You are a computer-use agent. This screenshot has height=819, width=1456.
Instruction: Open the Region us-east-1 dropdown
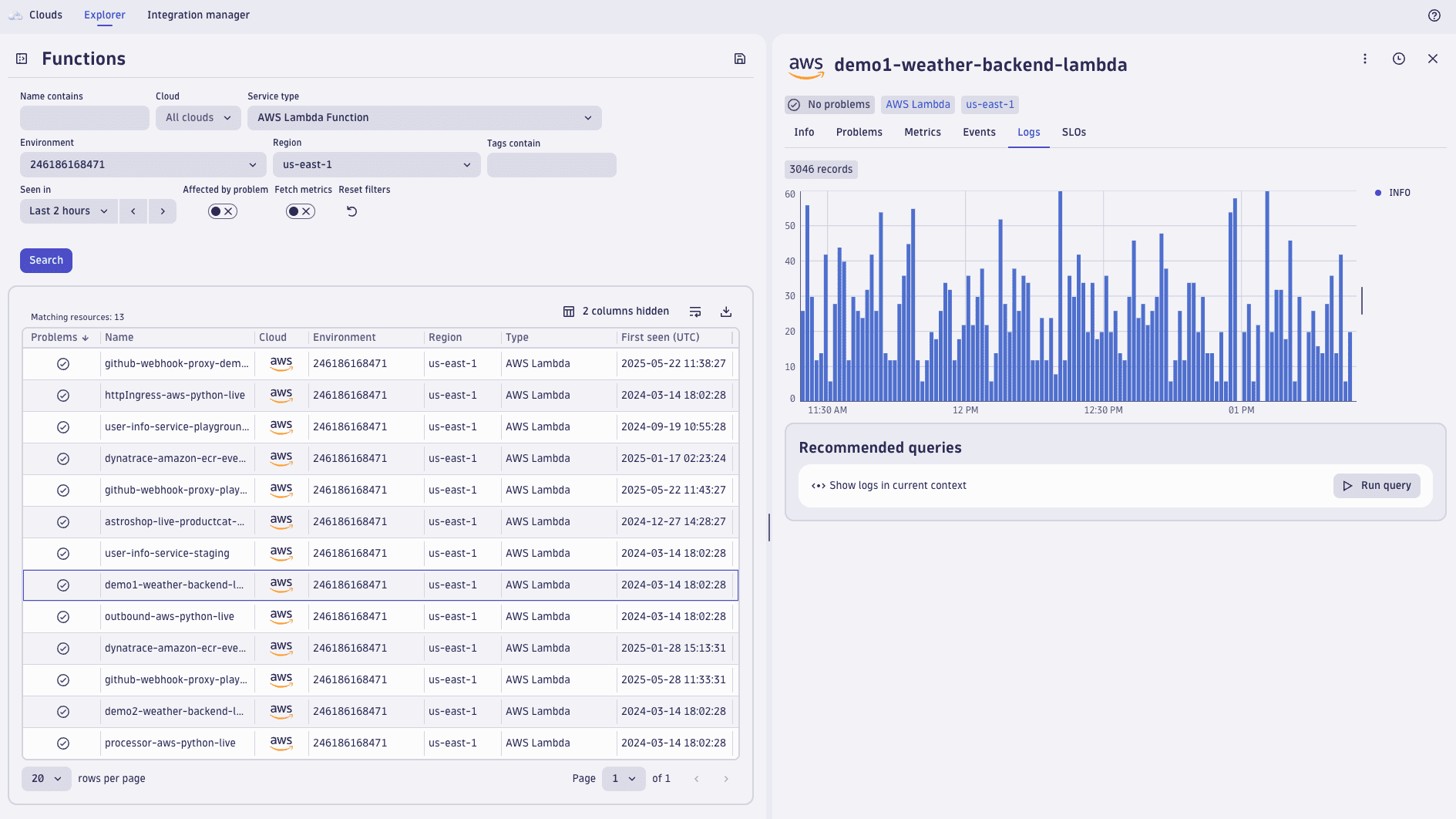click(376, 165)
